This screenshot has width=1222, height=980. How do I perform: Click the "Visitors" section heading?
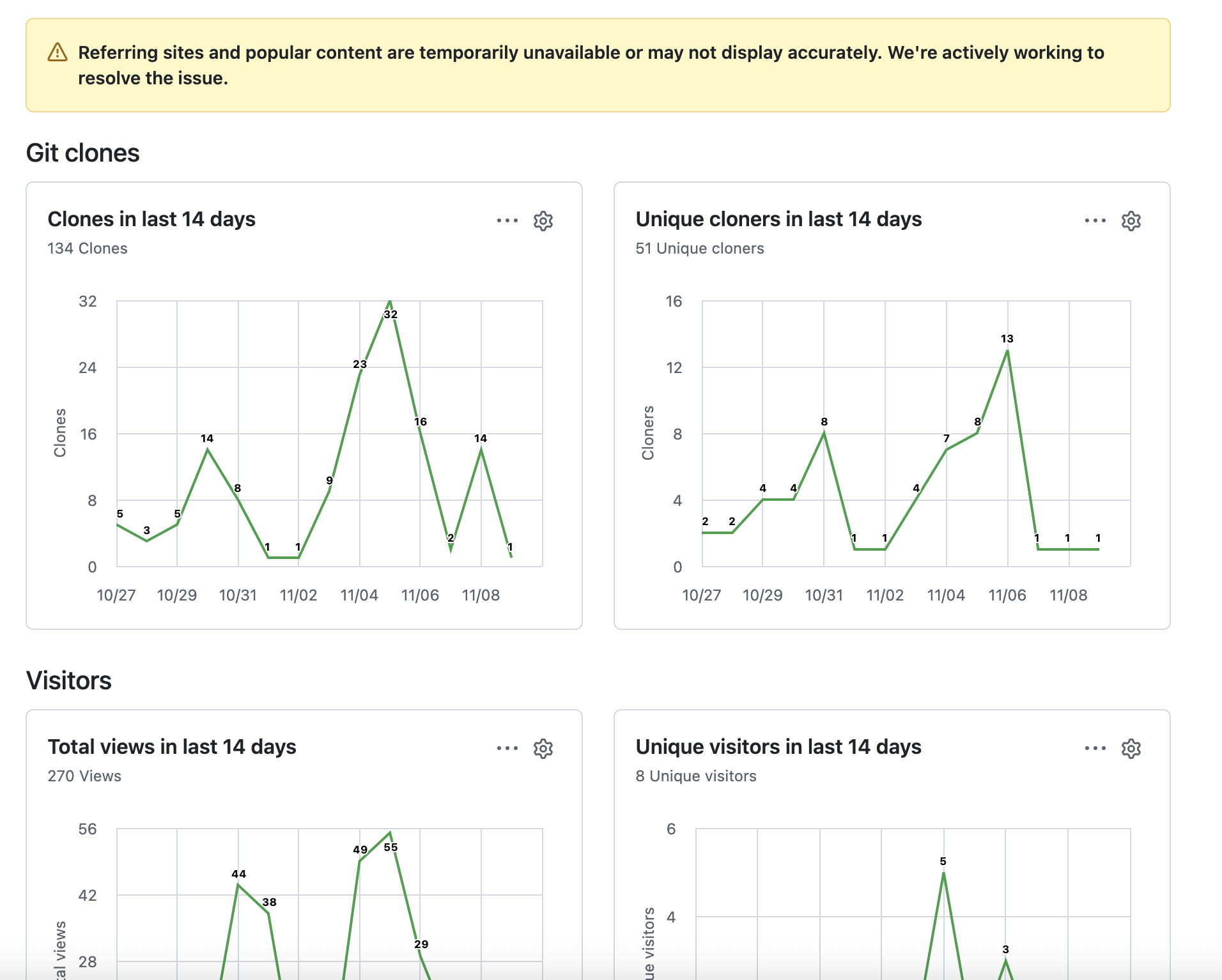(x=69, y=681)
